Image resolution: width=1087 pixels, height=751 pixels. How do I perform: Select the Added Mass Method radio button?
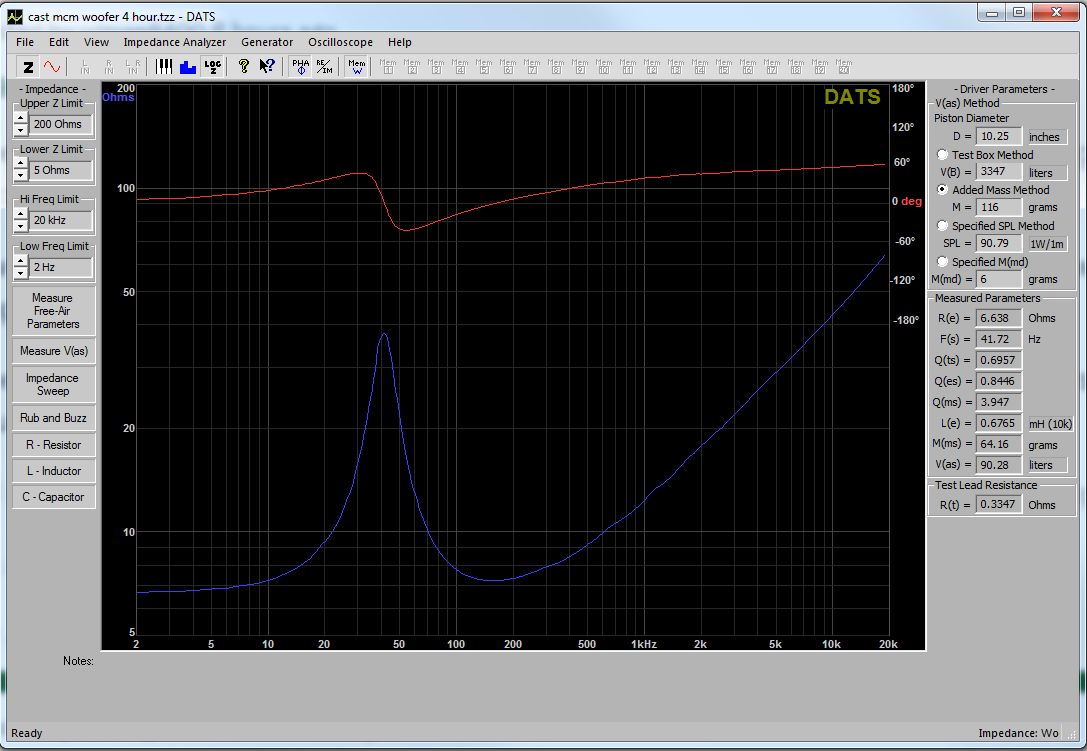point(943,189)
